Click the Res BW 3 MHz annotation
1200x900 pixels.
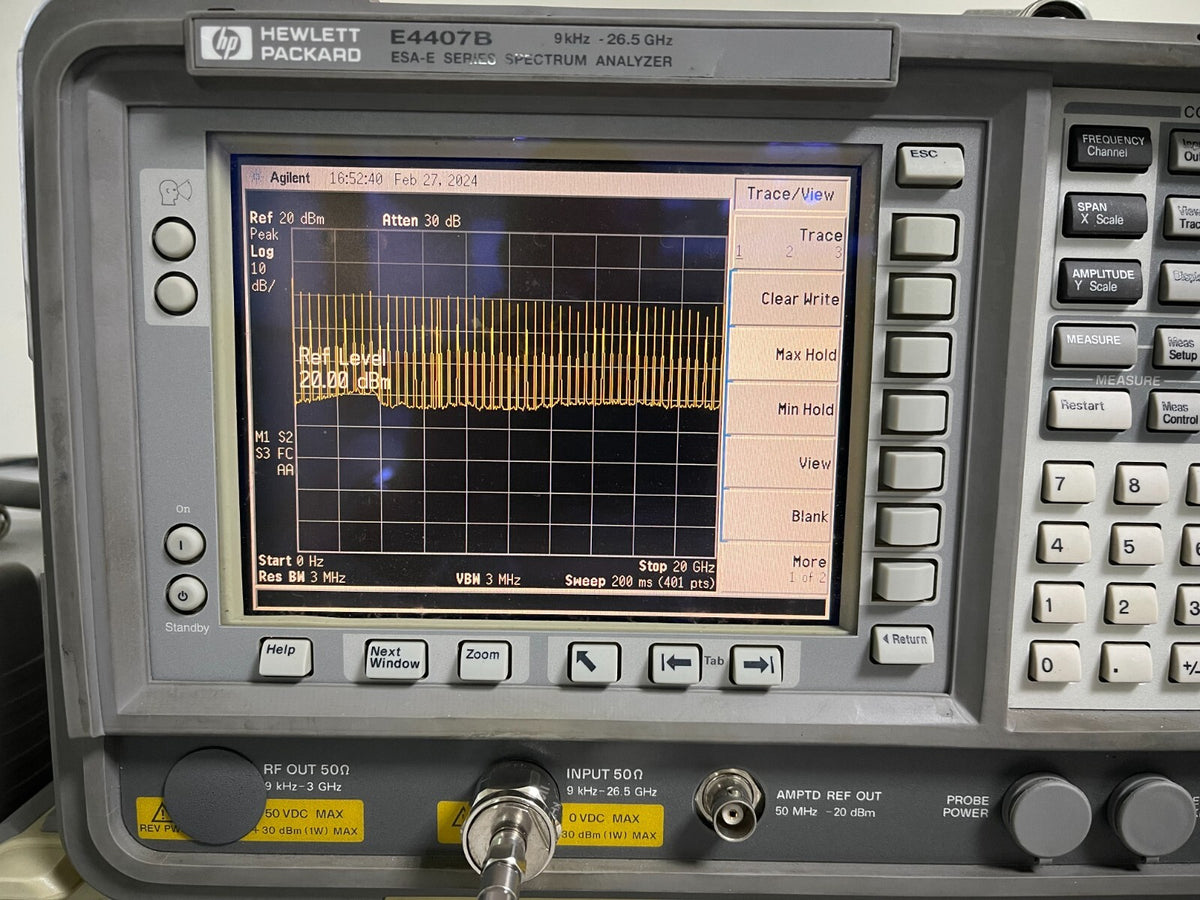tap(302, 577)
